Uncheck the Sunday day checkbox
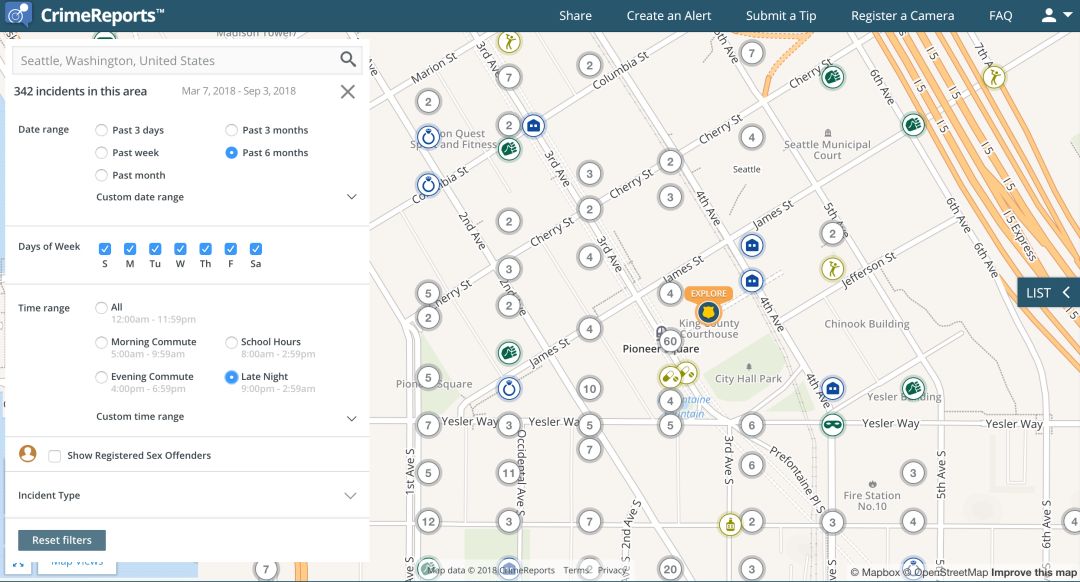Viewport: 1080px width, 582px height. click(x=105, y=249)
